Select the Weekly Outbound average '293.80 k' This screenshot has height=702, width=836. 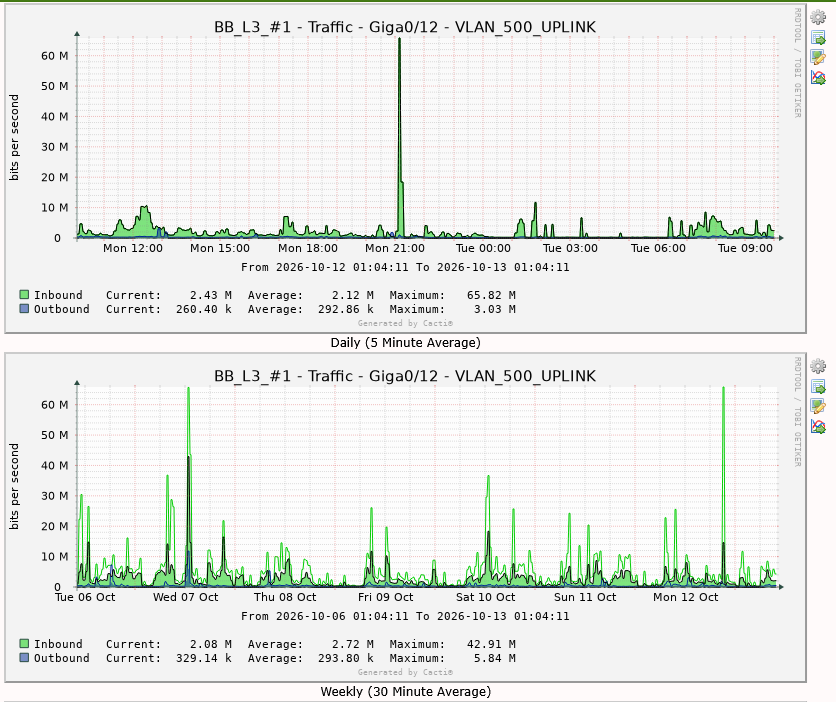click(x=345, y=658)
